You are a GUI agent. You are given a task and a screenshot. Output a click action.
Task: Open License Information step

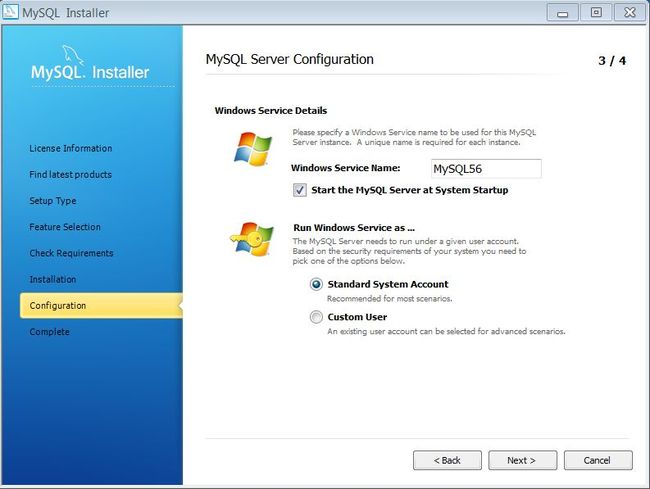71,148
